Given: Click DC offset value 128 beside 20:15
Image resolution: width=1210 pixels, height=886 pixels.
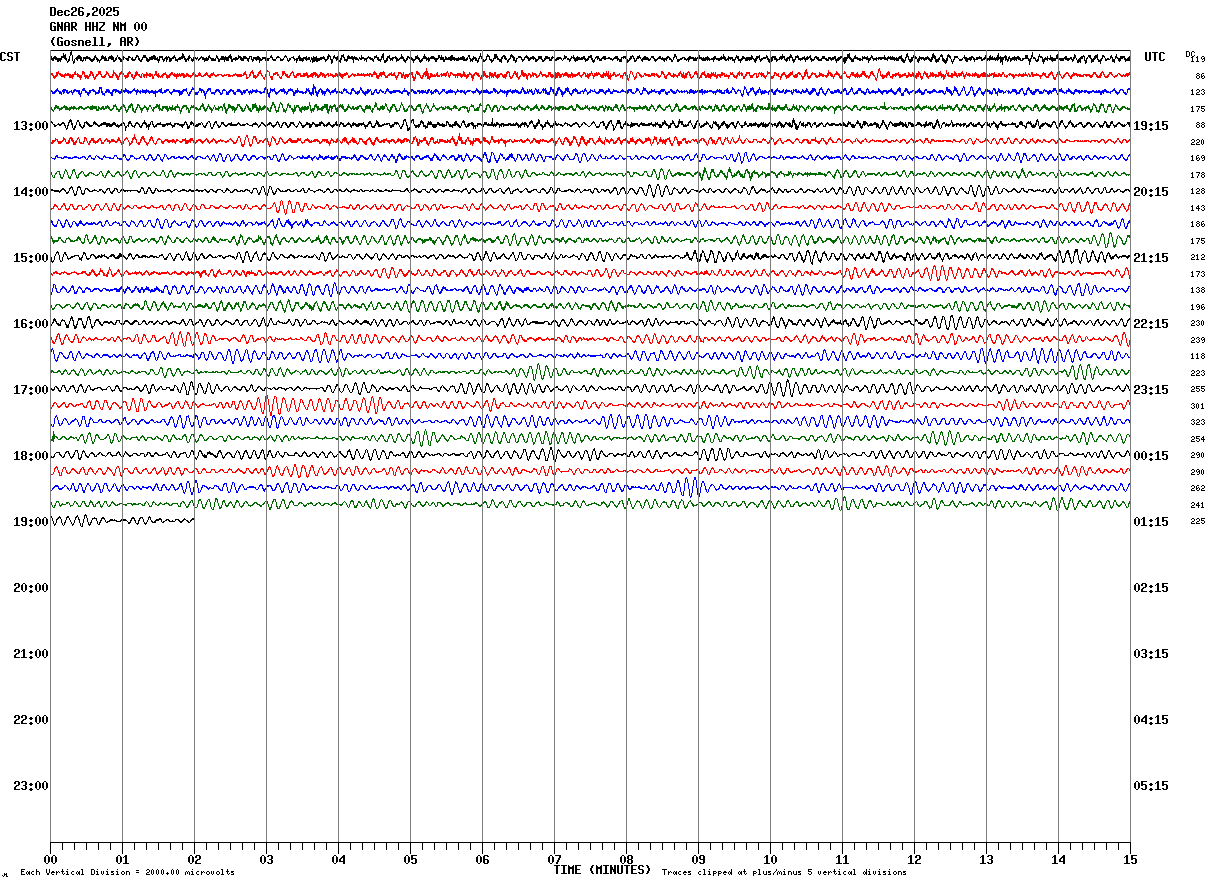Looking at the screenshot, I should [x=1198, y=191].
